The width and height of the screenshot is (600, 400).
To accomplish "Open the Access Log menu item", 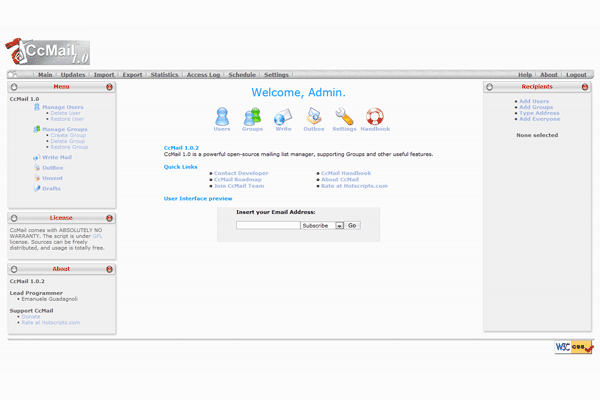I will click(x=203, y=75).
